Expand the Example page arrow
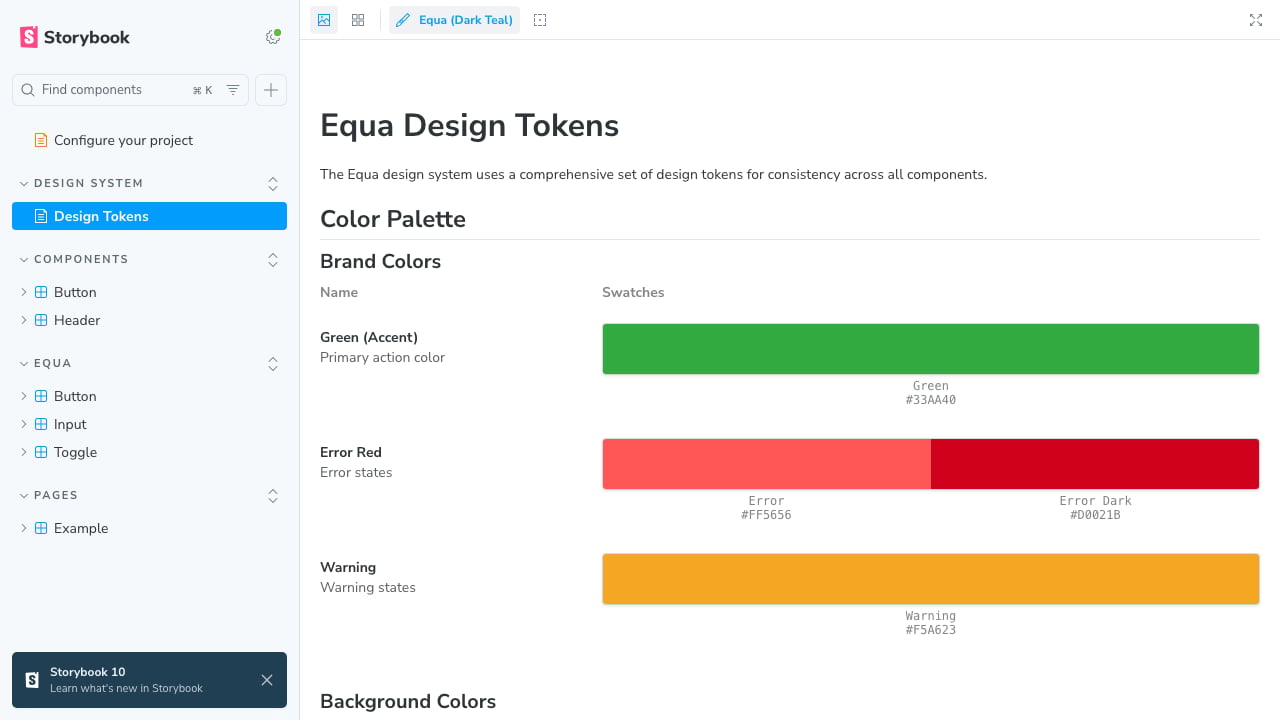Image resolution: width=1280 pixels, height=720 pixels. point(24,528)
